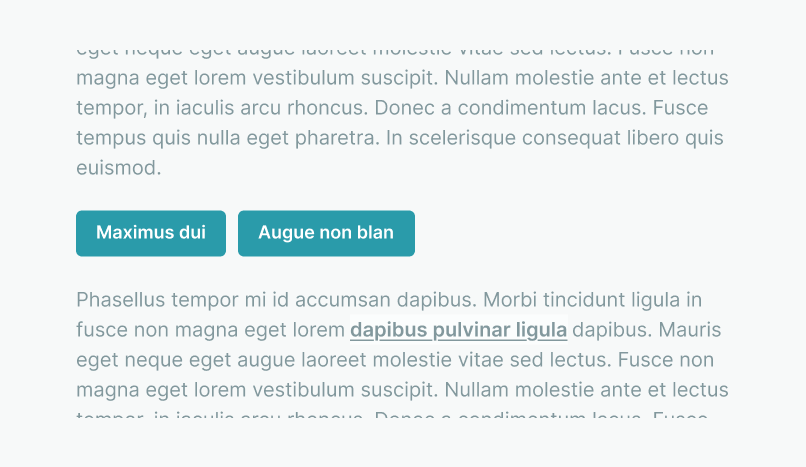Click the Maximus dui button
Image resolution: width=806 pixels, height=467 pixels.
coord(151,233)
